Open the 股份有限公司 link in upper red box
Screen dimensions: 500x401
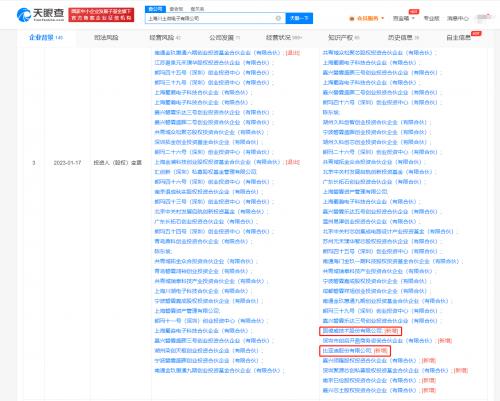[x=352, y=331]
